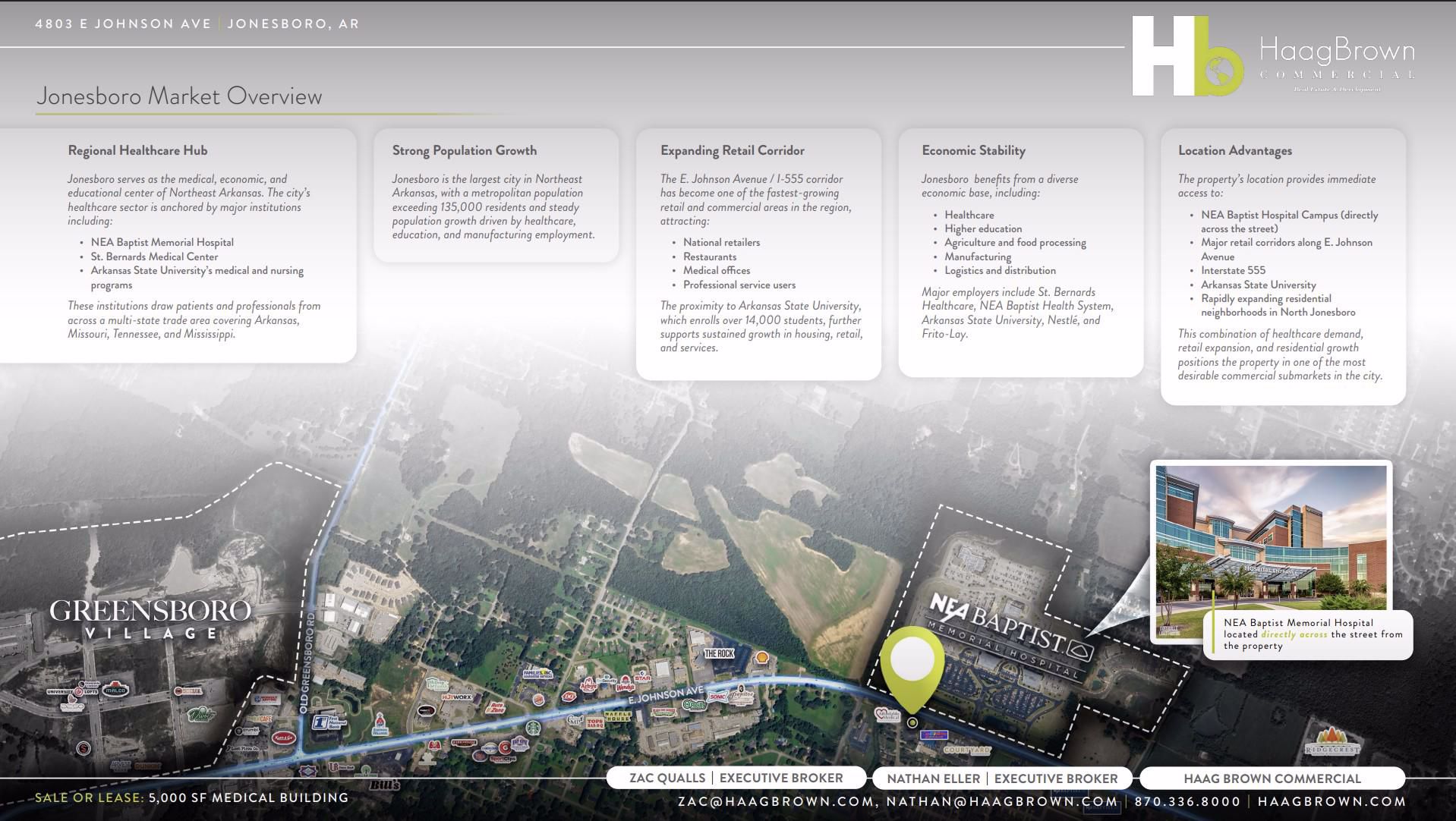Click the Courtyard hotel label

(967, 750)
